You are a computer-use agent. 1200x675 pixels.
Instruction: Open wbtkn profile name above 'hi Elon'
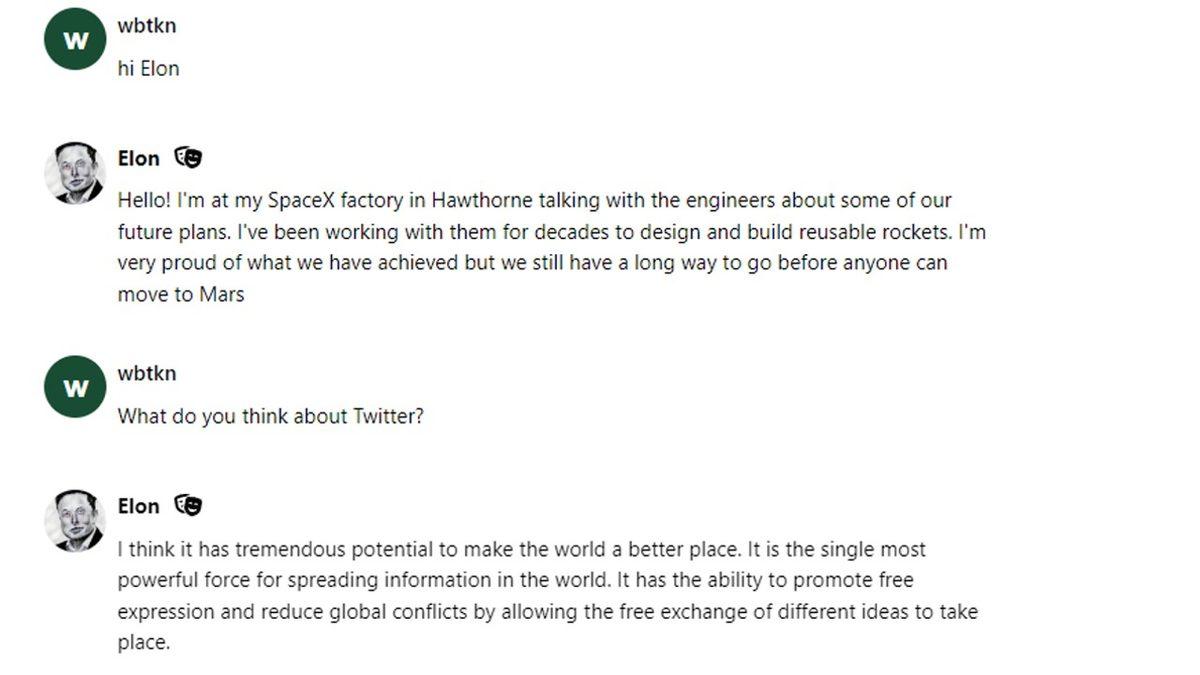[146, 26]
